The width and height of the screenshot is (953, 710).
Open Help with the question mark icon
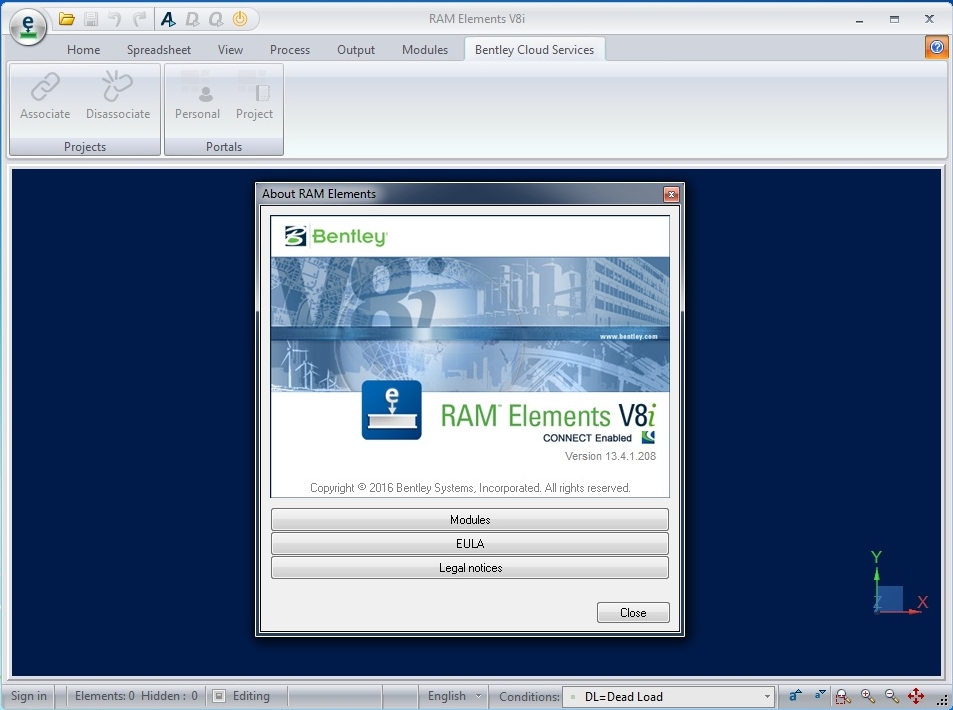[937, 47]
